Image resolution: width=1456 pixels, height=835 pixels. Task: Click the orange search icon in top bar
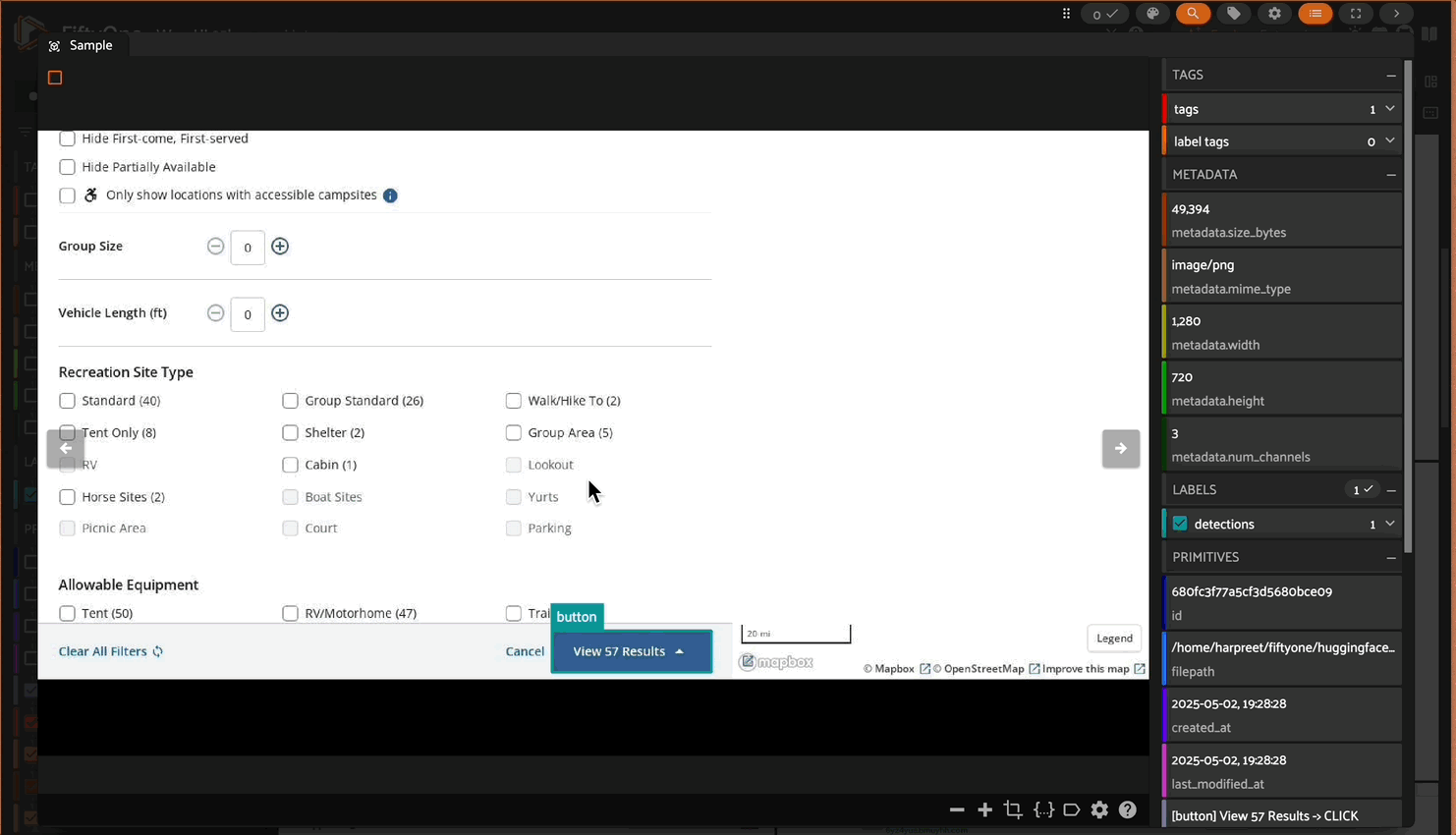pos(1193,14)
